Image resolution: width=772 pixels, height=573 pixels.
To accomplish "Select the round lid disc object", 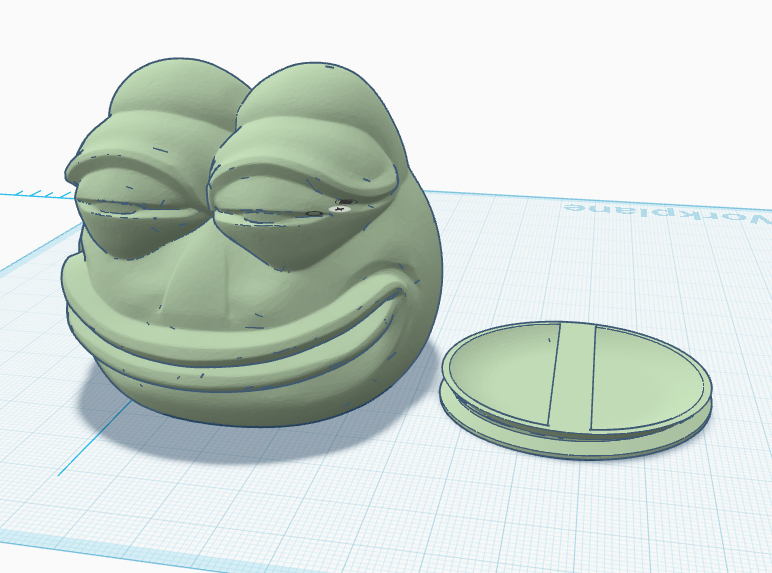I will (x=576, y=390).
